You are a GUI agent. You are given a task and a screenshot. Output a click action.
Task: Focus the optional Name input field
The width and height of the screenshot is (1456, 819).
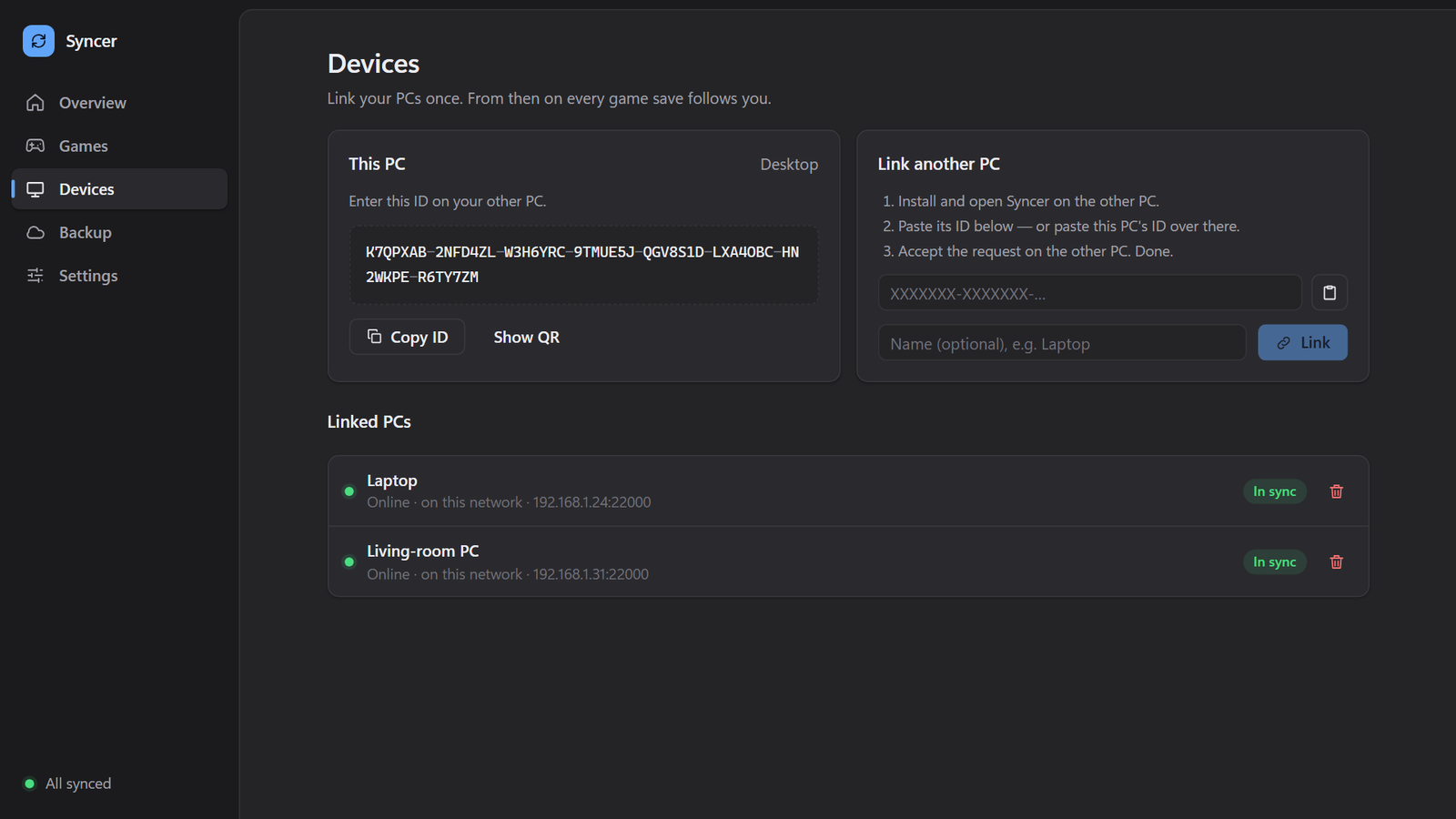(1062, 343)
